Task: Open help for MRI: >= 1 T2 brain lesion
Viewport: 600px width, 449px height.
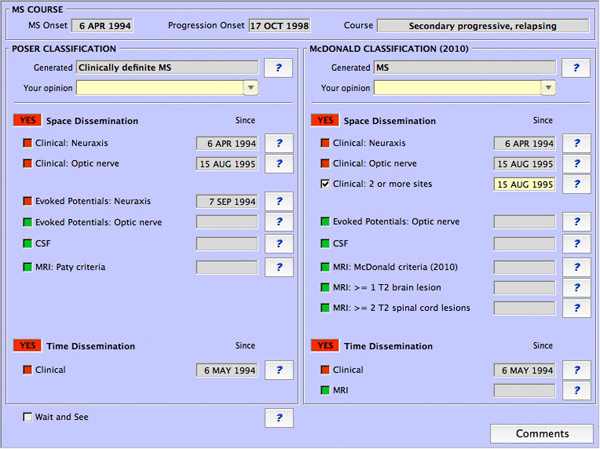Action: coord(577,288)
